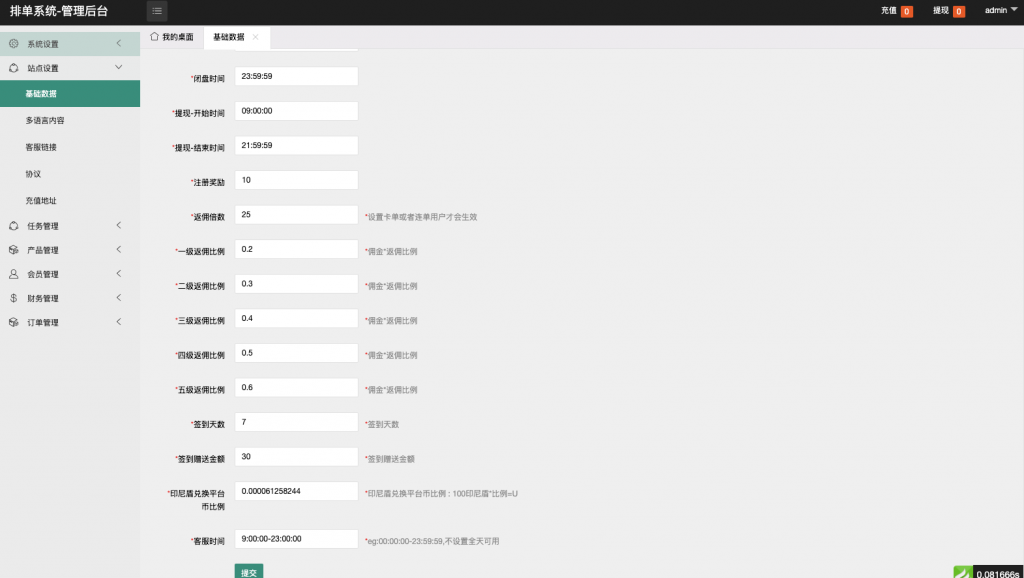Click the 系统设置 gear icon

coord(14,44)
